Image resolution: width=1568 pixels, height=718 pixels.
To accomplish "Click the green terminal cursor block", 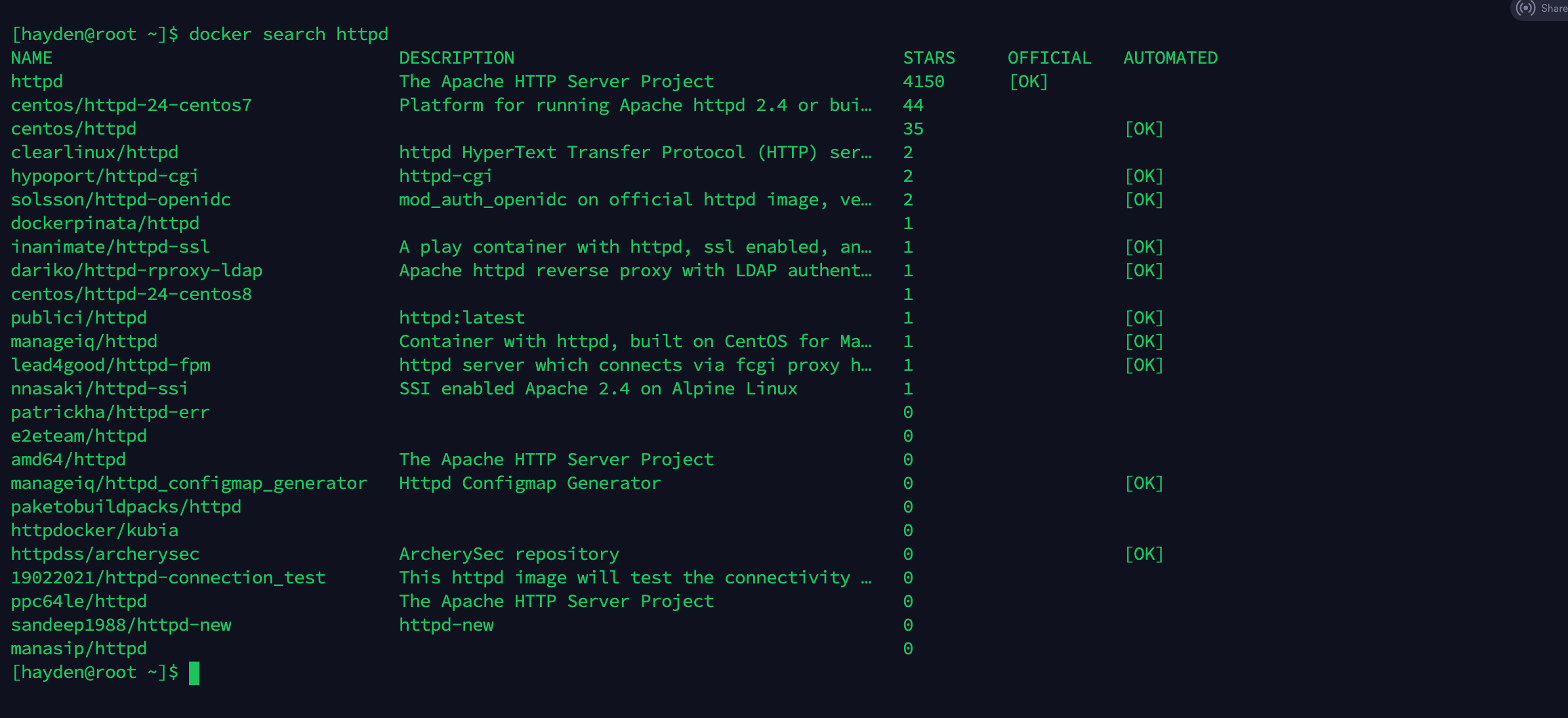I will point(194,673).
